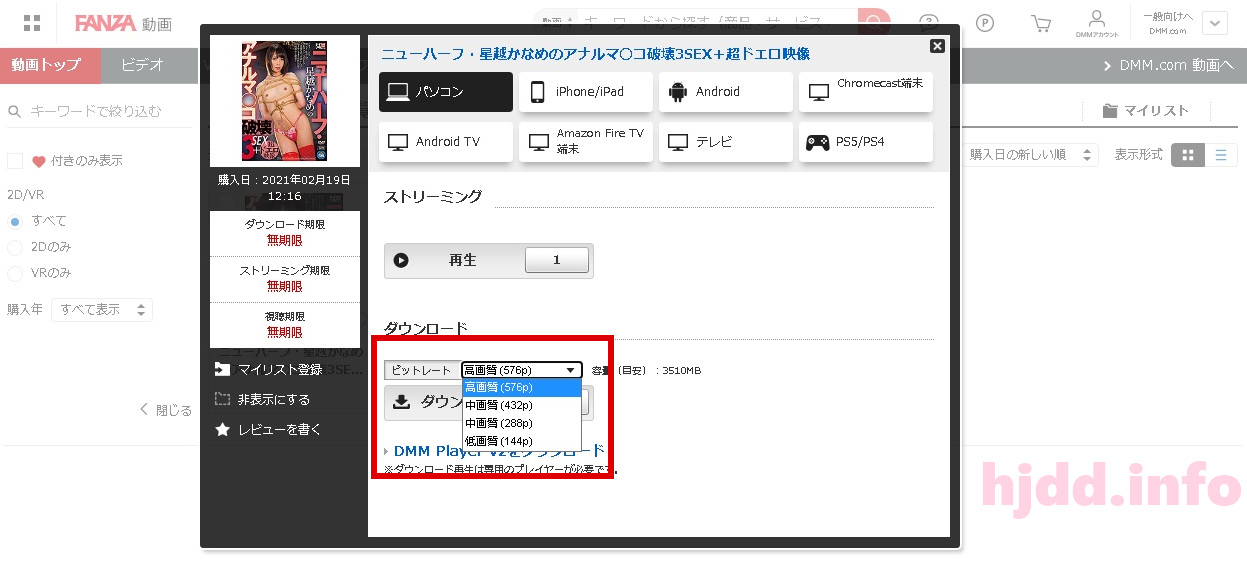Viewport: 1247px width, 567px height.
Task: Open the ビットレート quality dropdown
Action: [x=521, y=370]
